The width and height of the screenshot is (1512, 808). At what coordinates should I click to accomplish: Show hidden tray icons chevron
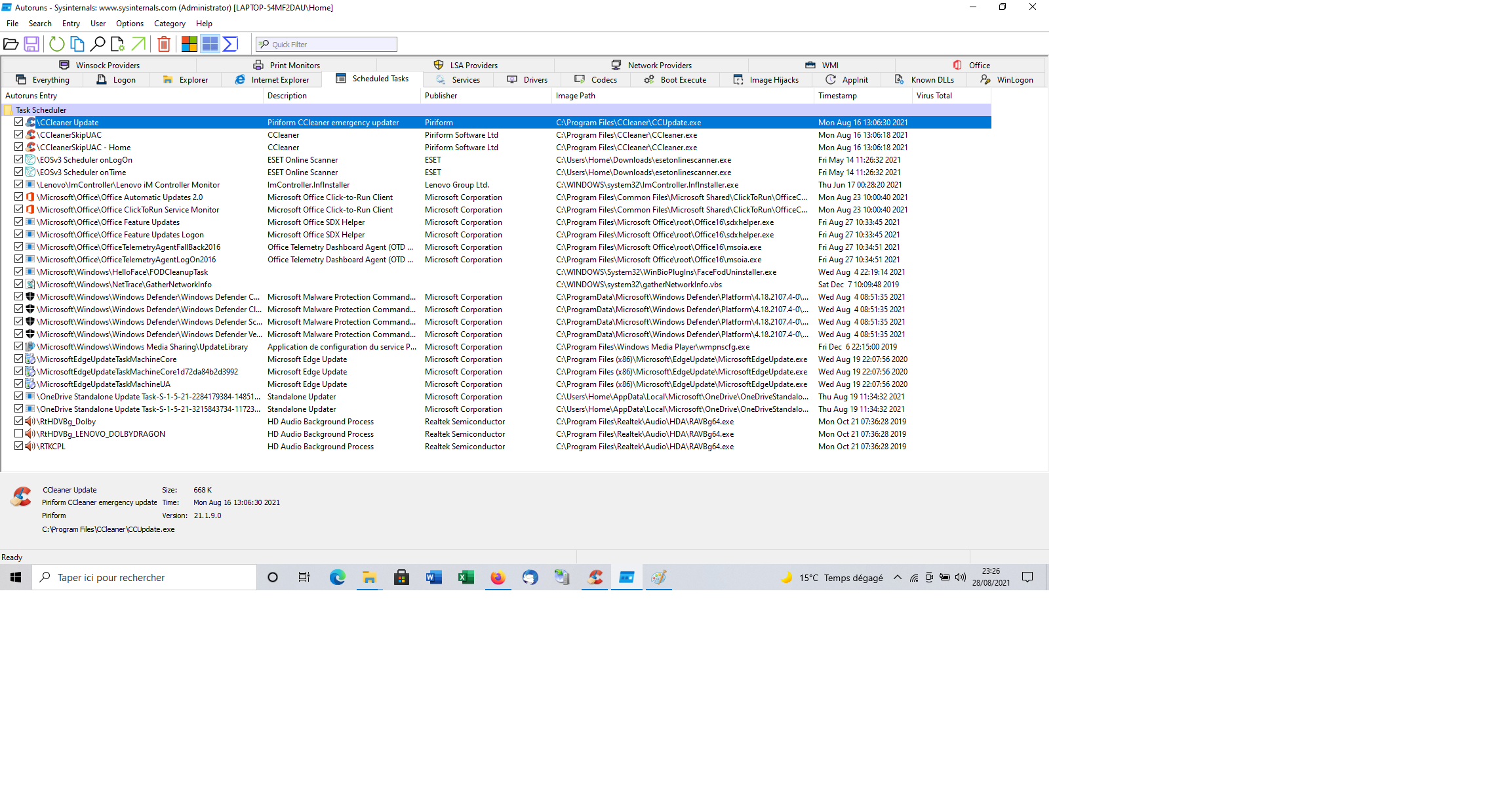(x=897, y=577)
